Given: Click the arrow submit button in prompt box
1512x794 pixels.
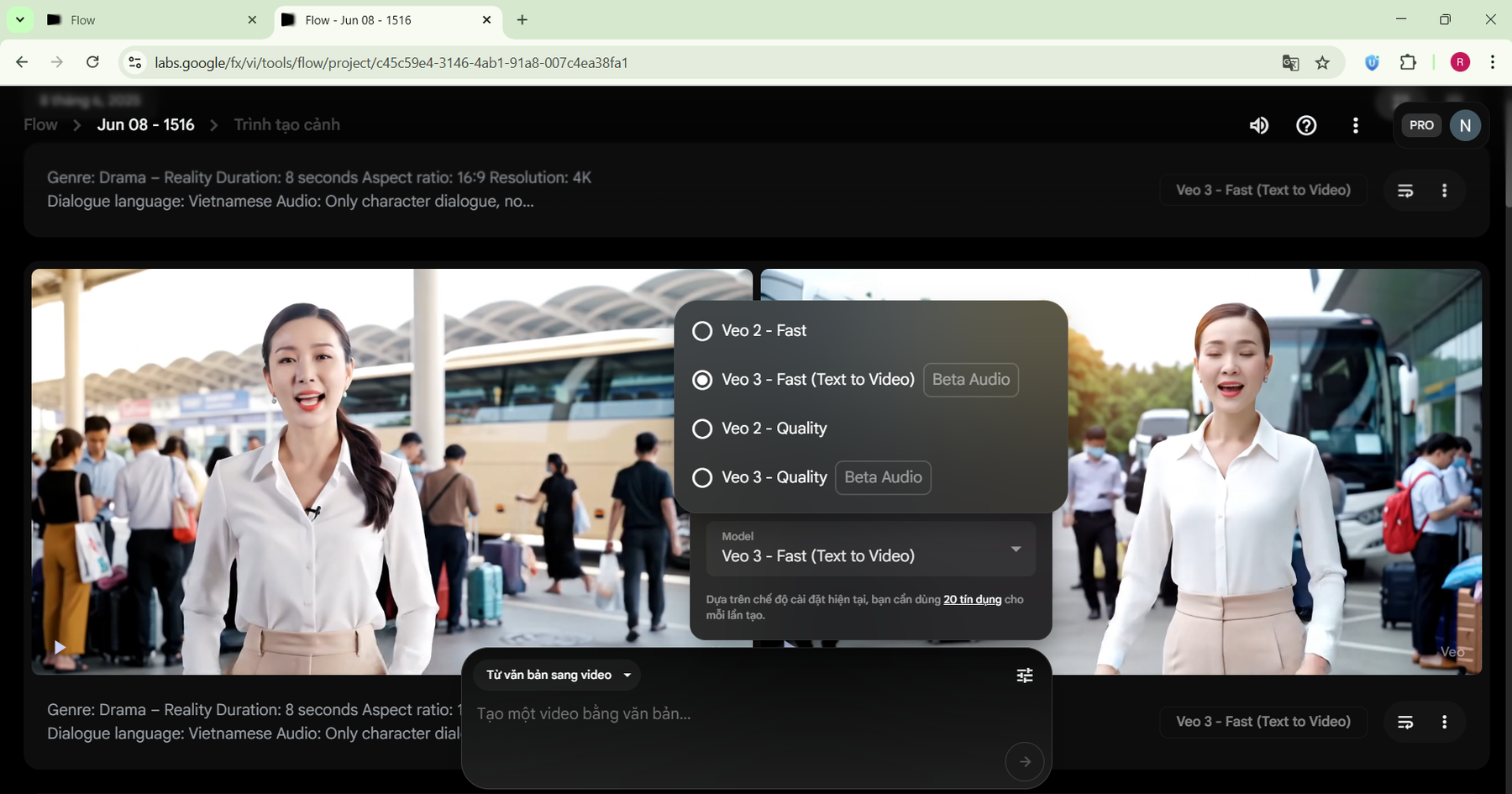Looking at the screenshot, I should pyautogui.click(x=1024, y=762).
